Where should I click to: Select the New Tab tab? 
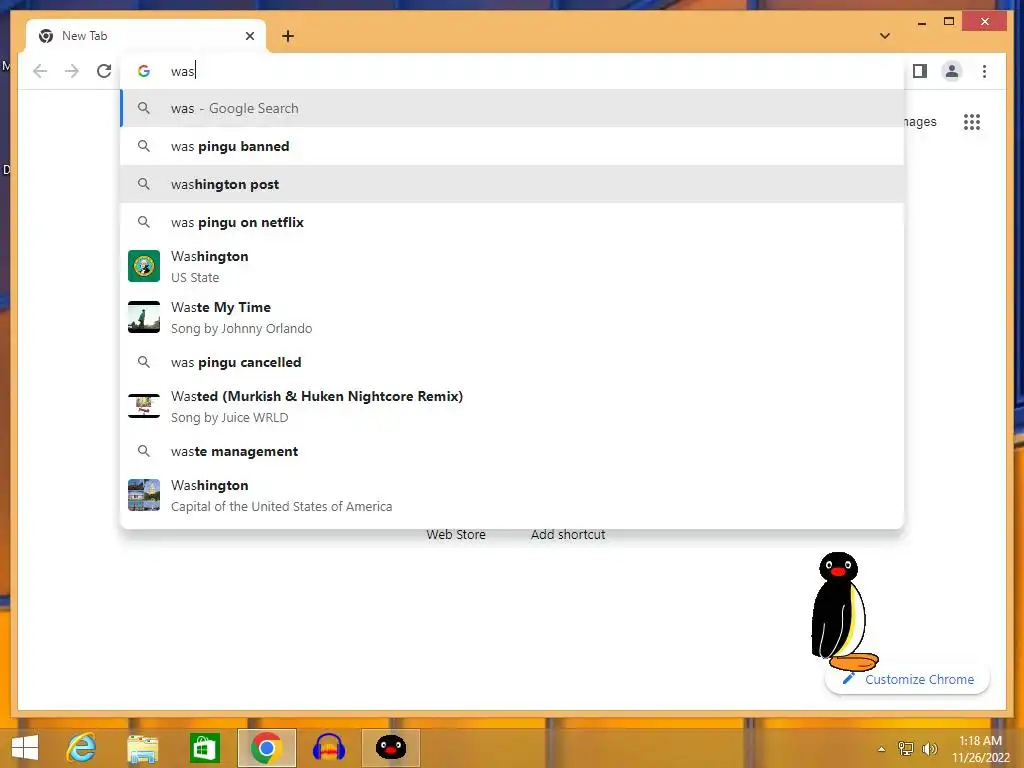click(146, 36)
